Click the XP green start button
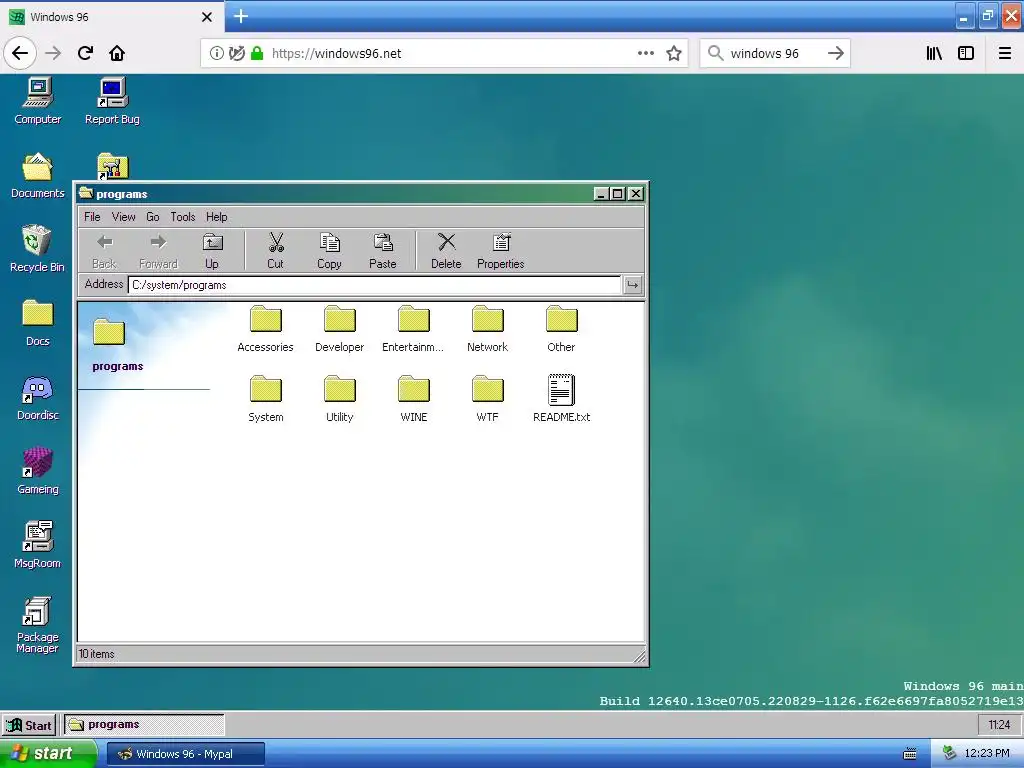This screenshot has height=768, width=1024. point(48,754)
